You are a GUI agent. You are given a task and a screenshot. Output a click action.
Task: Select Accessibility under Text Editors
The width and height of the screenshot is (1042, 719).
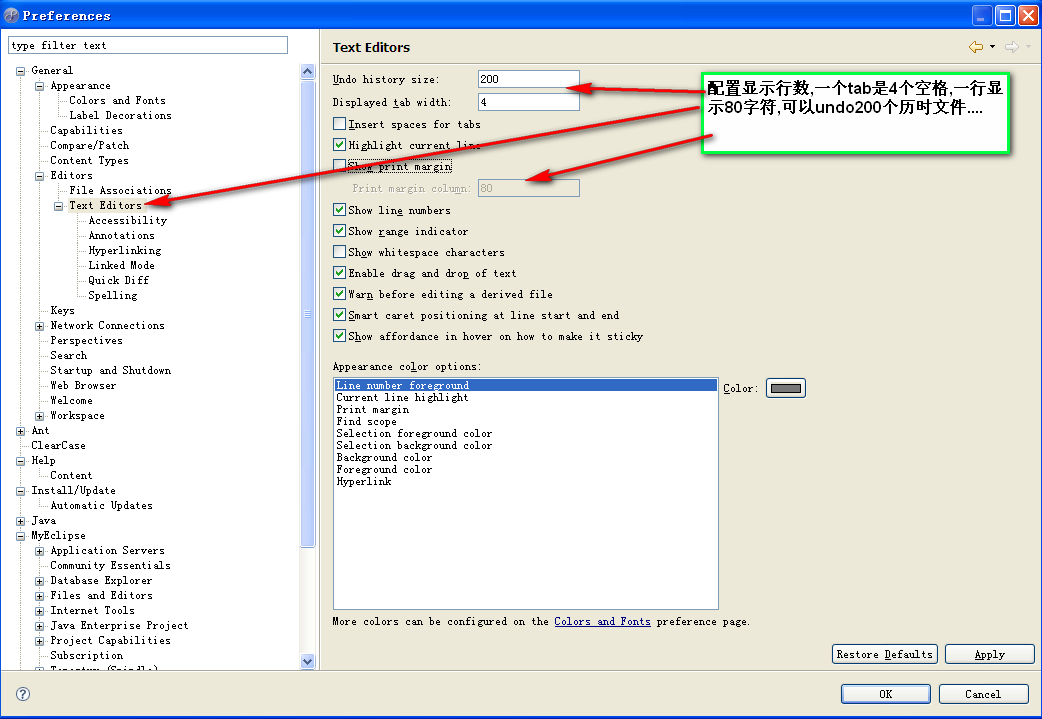[128, 221]
